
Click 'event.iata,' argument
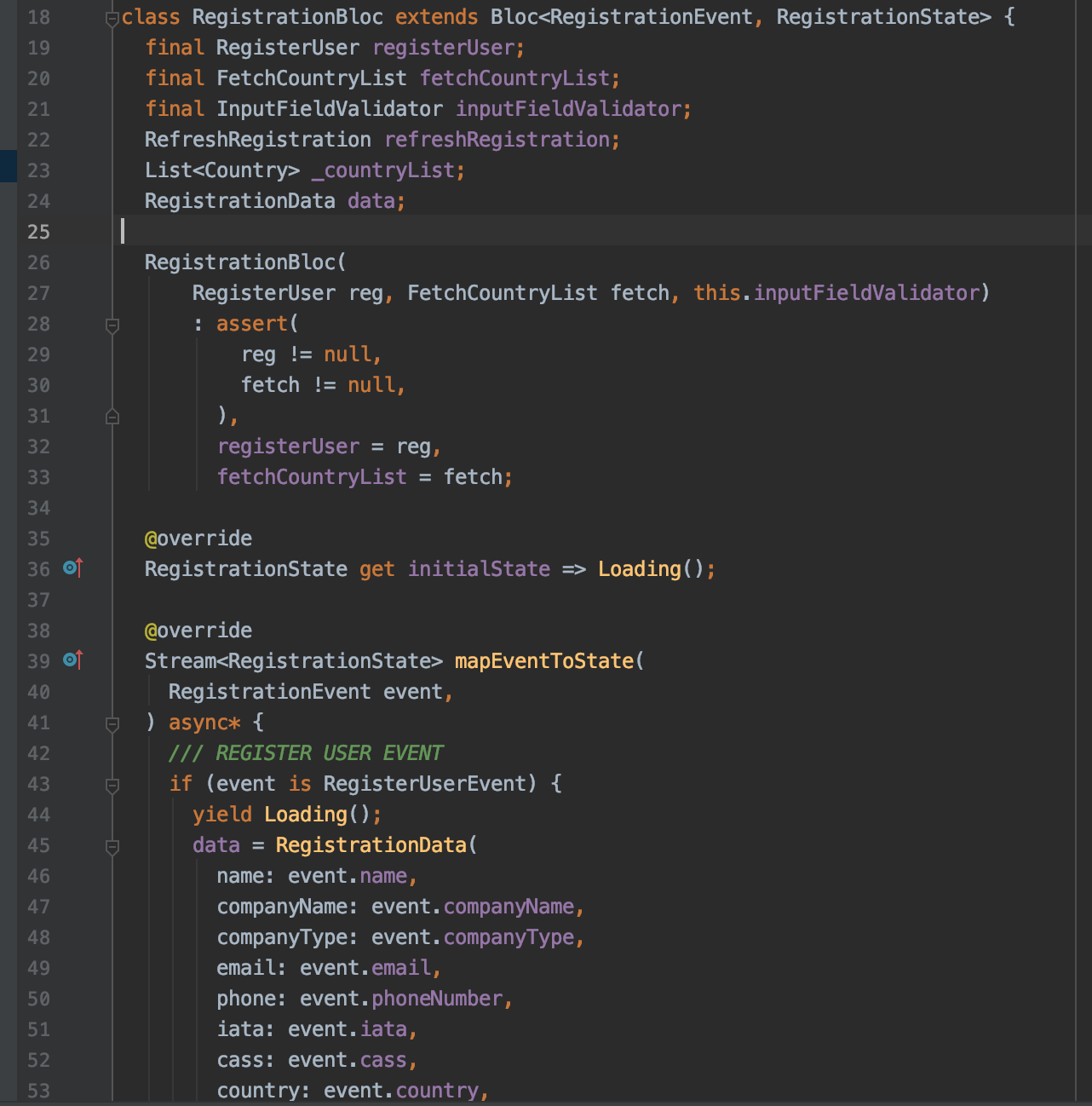(x=353, y=1029)
